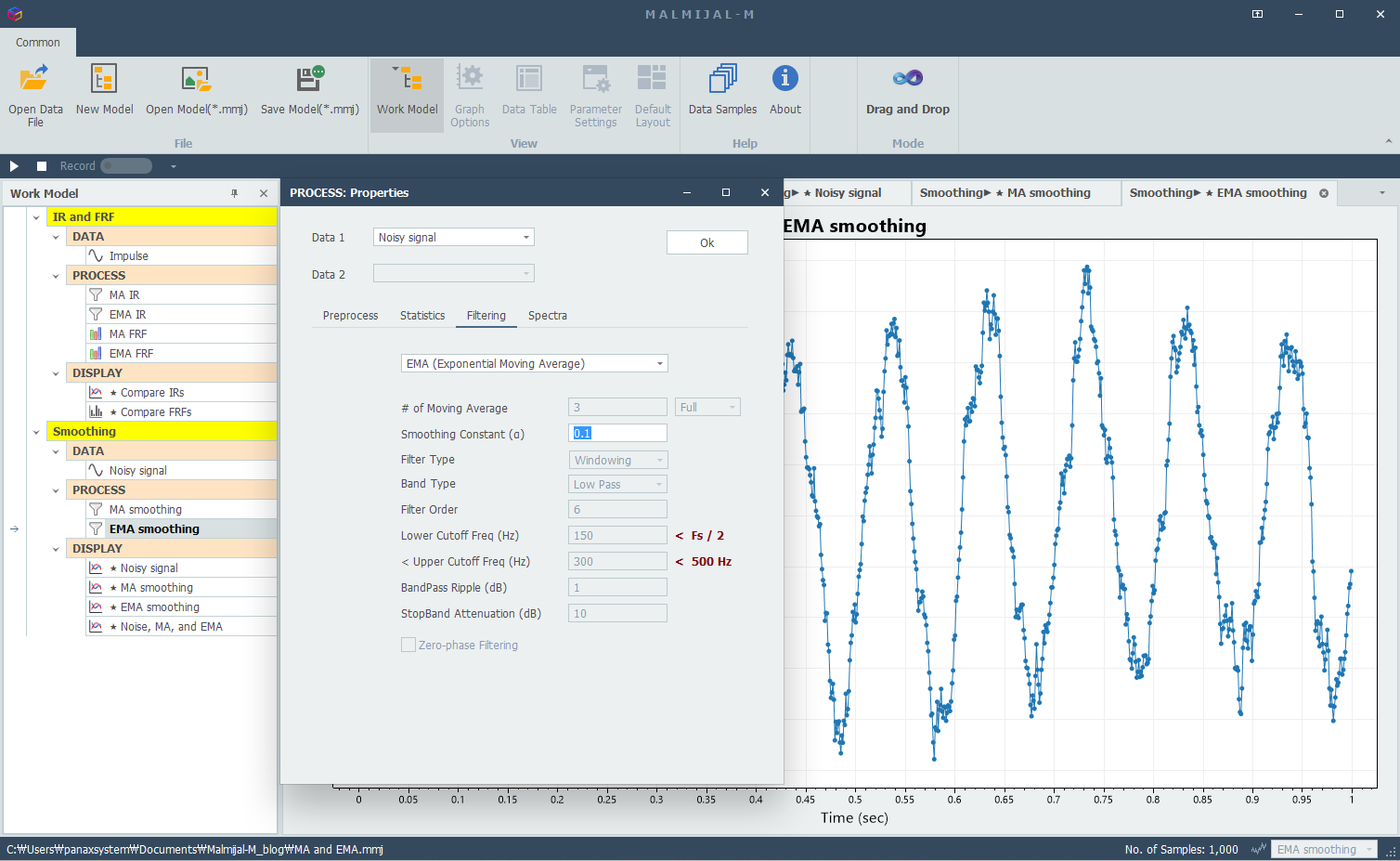The height and width of the screenshot is (861, 1400).
Task: Switch to the Preprocess tab
Action: (x=350, y=316)
